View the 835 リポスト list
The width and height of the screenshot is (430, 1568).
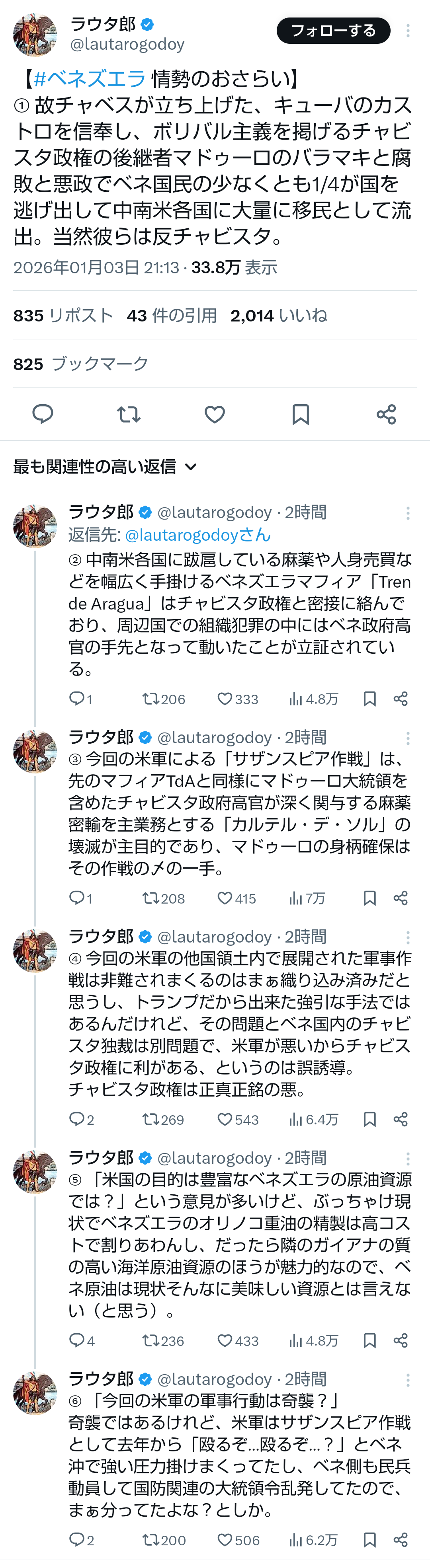[63, 315]
